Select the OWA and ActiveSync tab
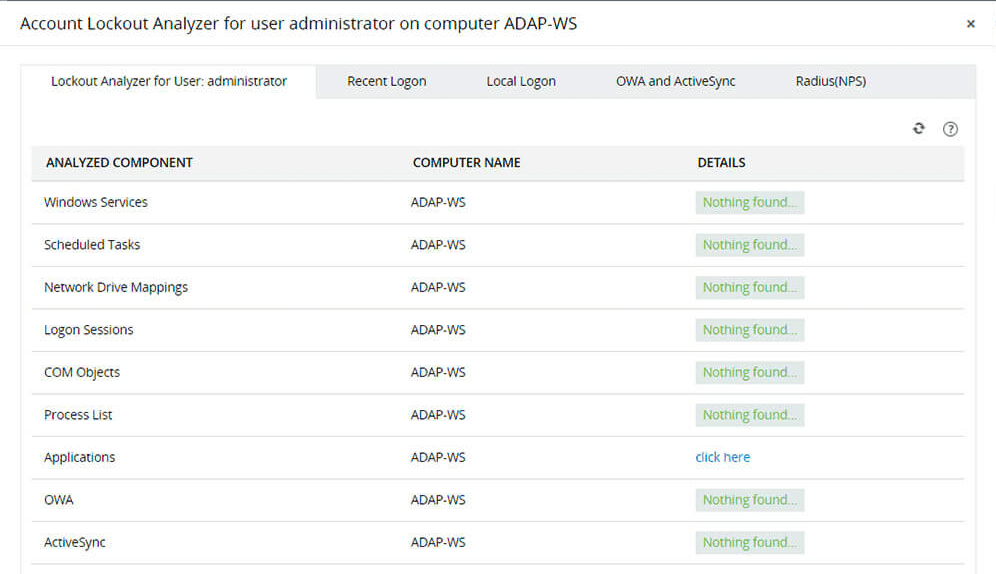The height and width of the screenshot is (574, 996). tap(675, 82)
